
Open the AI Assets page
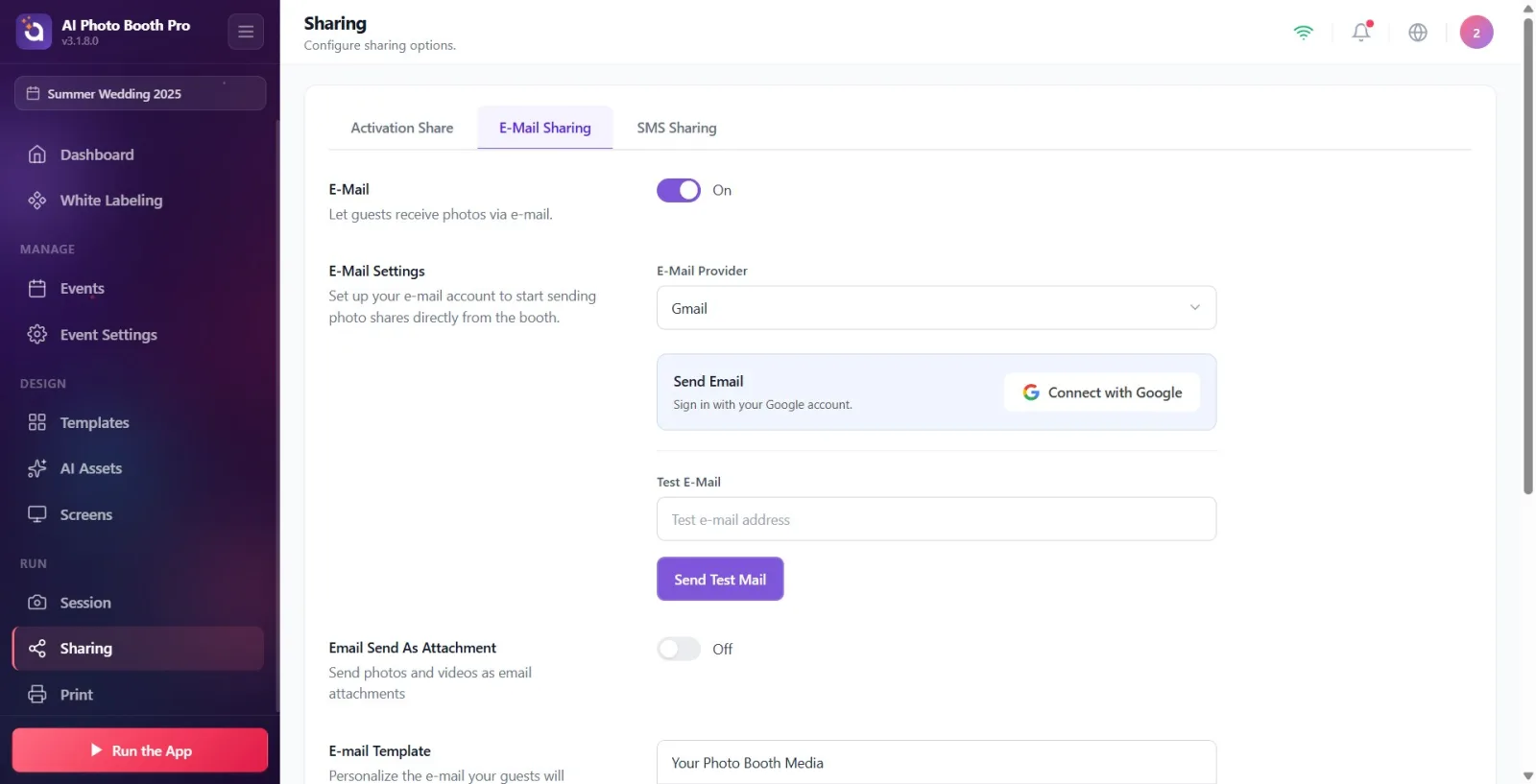[138, 468]
